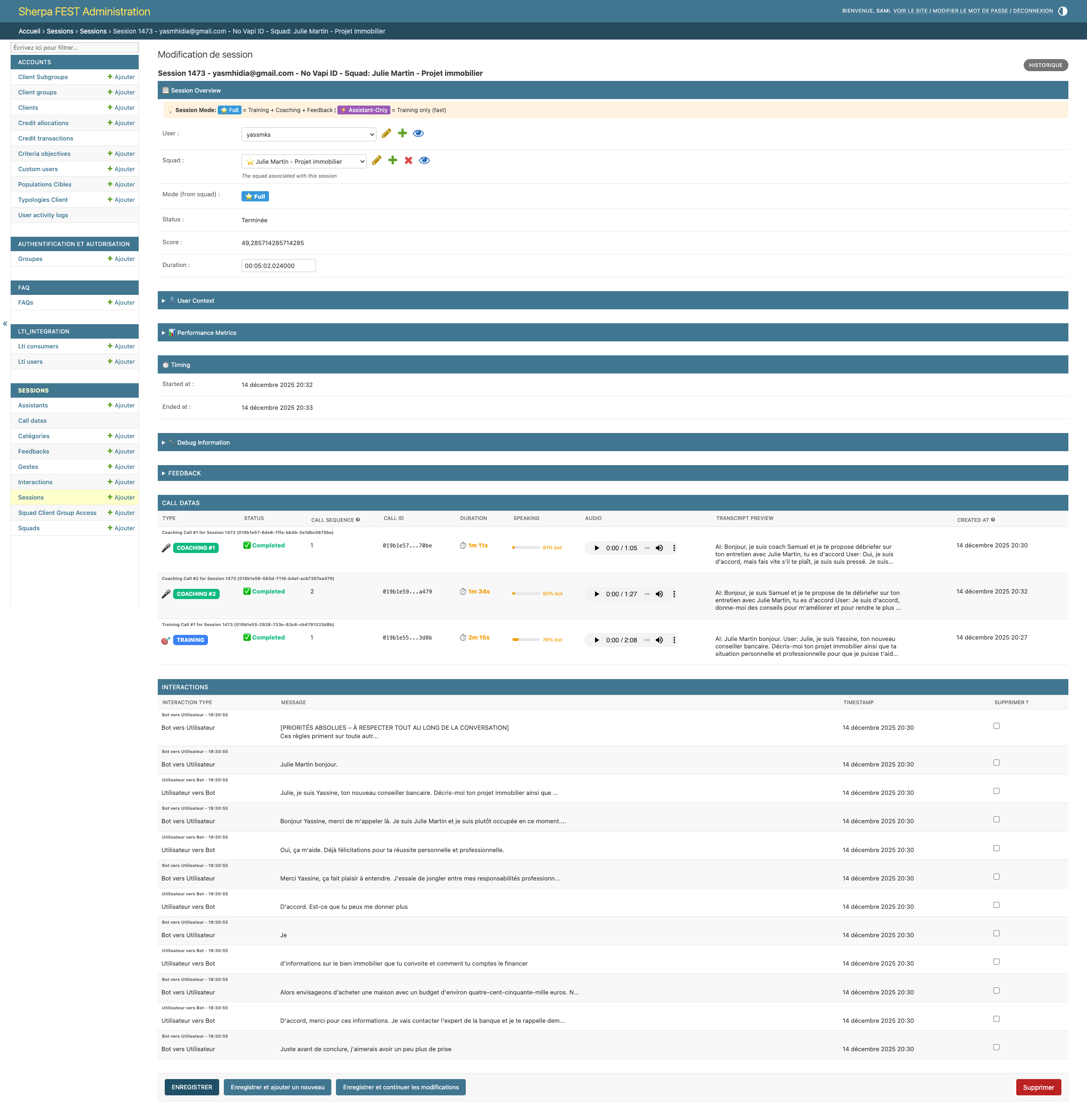
Task: Open the User dropdown showing yassmks
Action: pyautogui.click(x=308, y=135)
